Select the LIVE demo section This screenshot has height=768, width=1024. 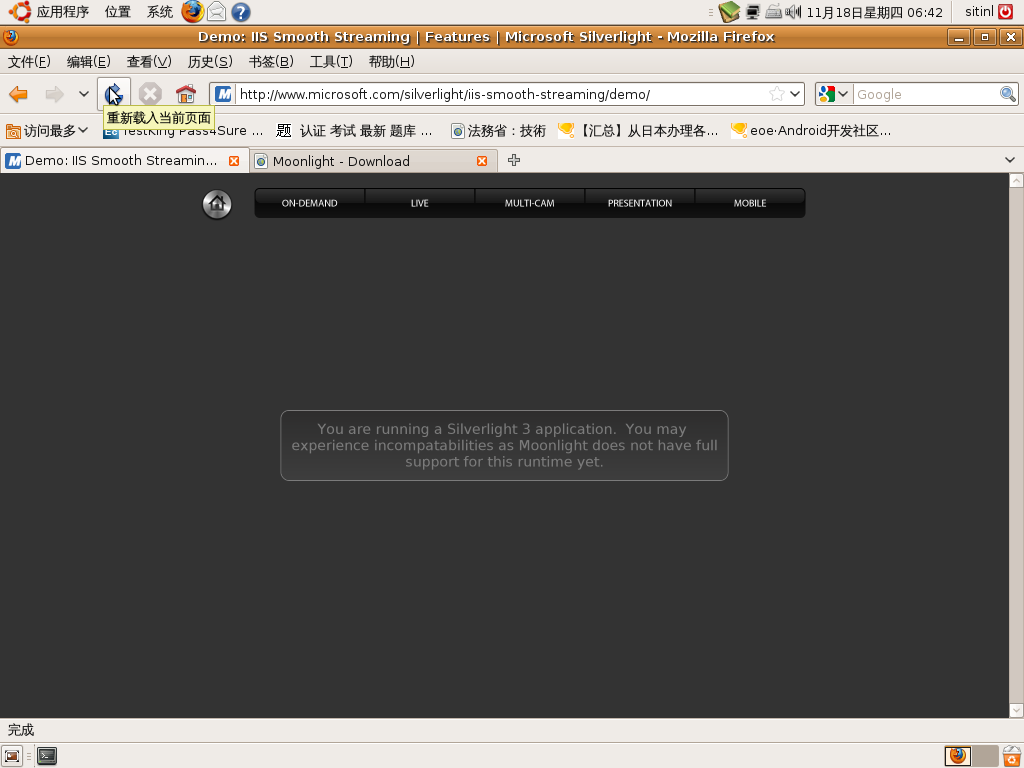click(419, 203)
